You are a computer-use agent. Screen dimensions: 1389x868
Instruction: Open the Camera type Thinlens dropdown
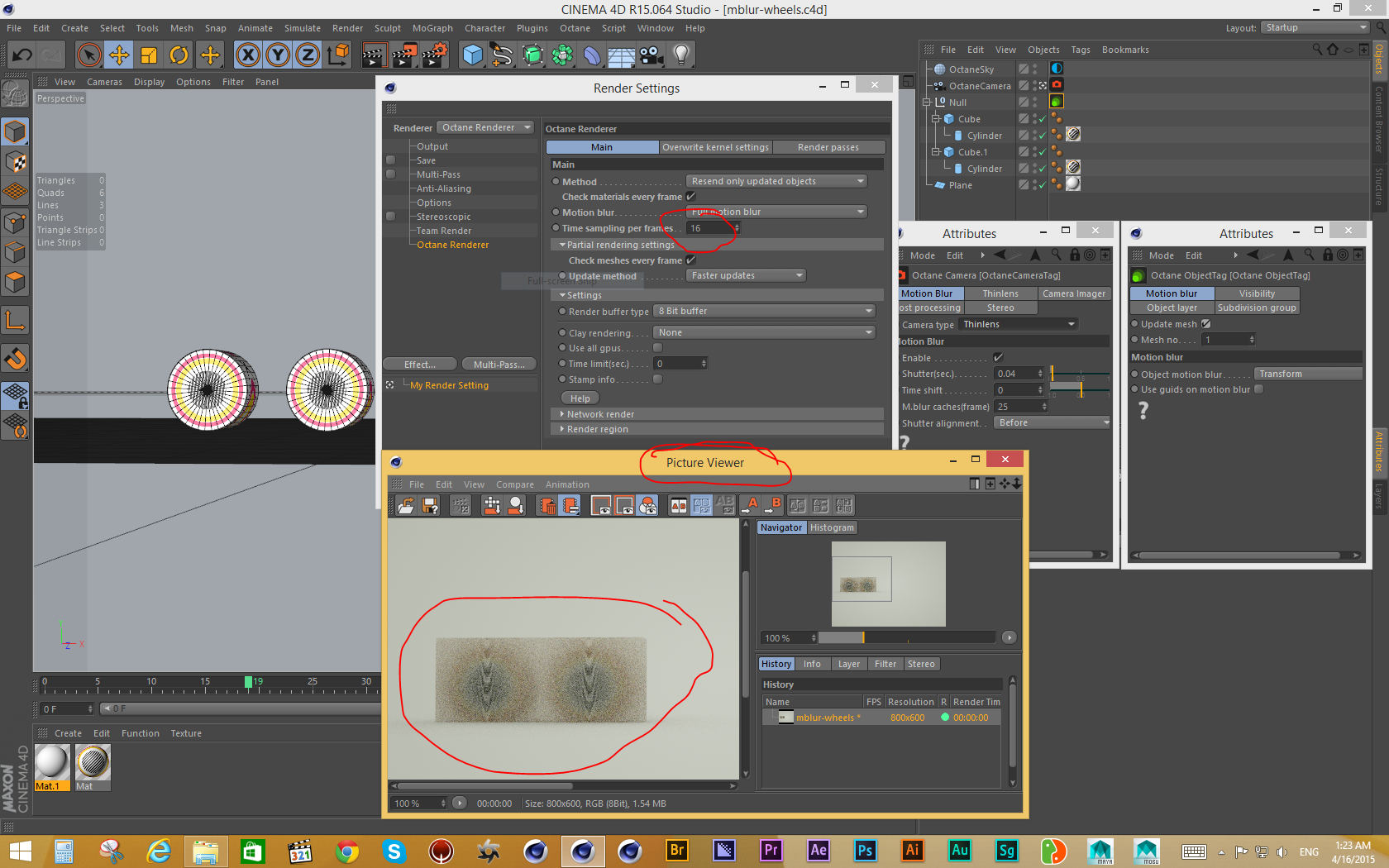[1018, 324]
